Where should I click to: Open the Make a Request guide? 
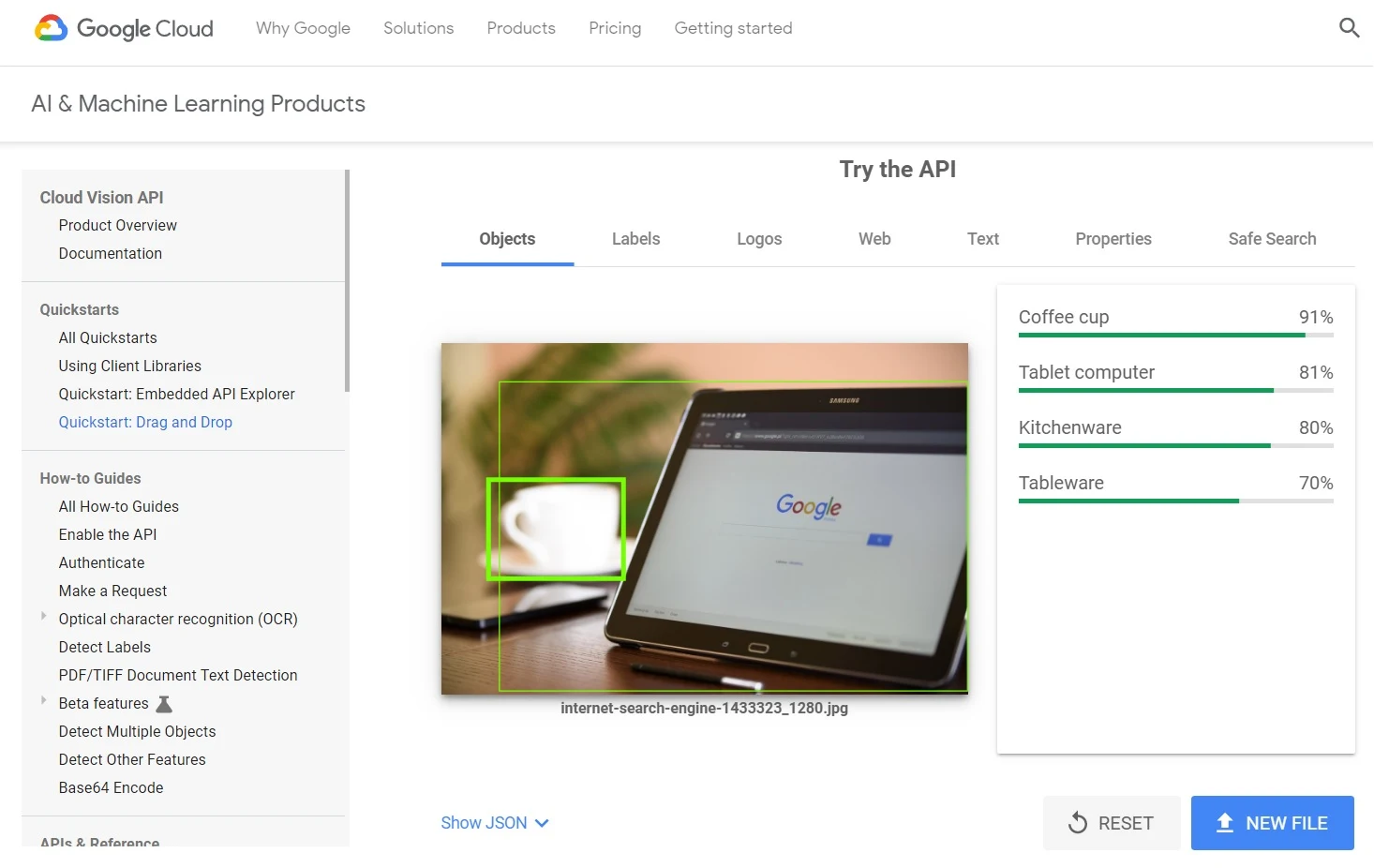click(x=112, y=591)
